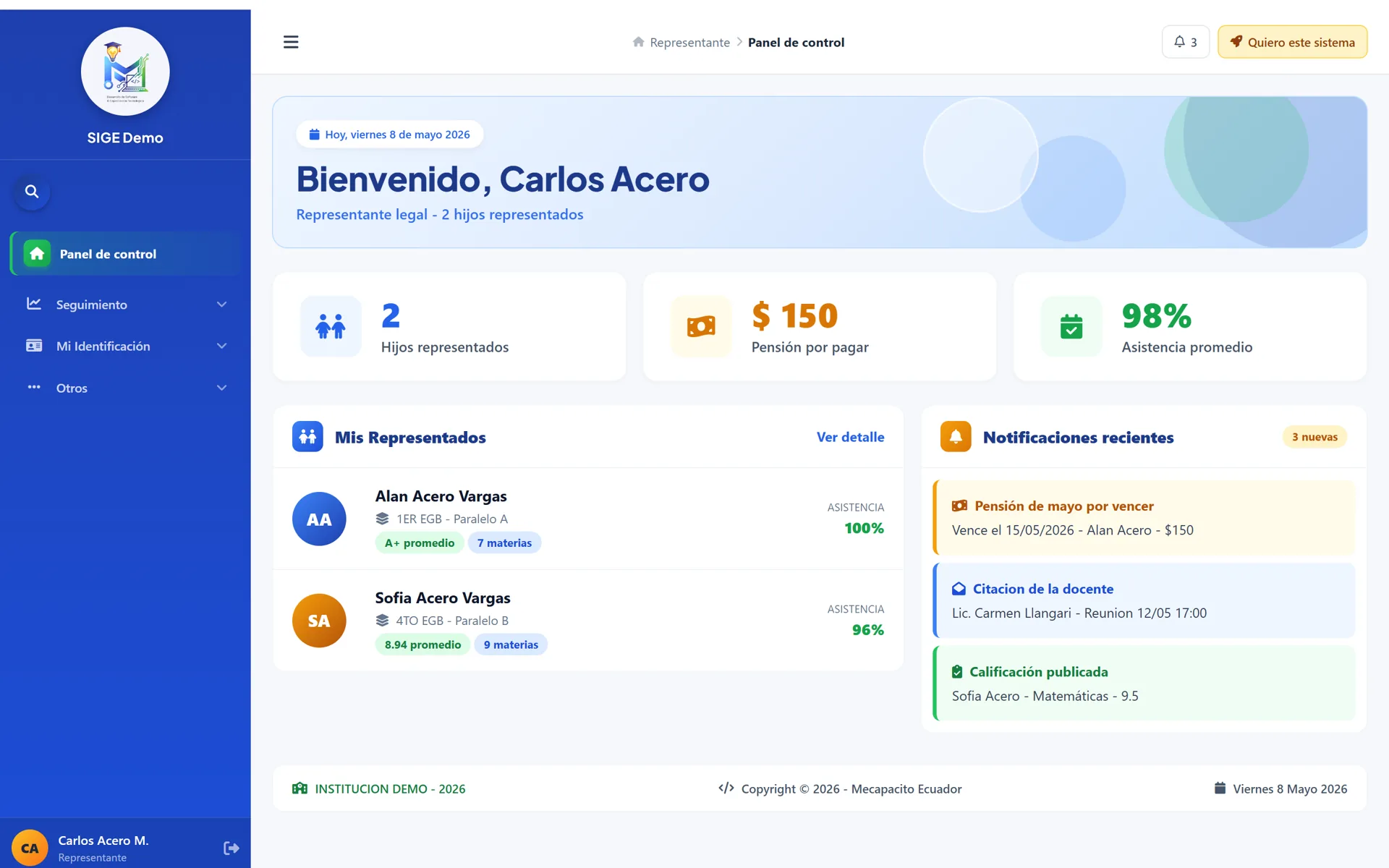Open the Otros menu item
The width and height of the screenshot is (1389, 868).
125,388
